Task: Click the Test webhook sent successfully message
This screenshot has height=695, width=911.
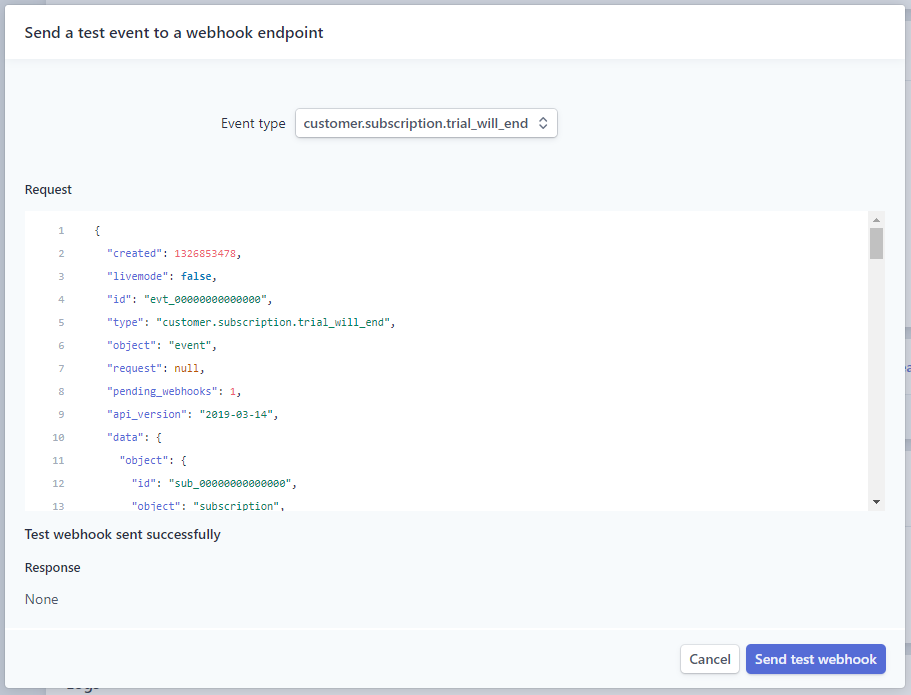Action: [x=122, y=535]
